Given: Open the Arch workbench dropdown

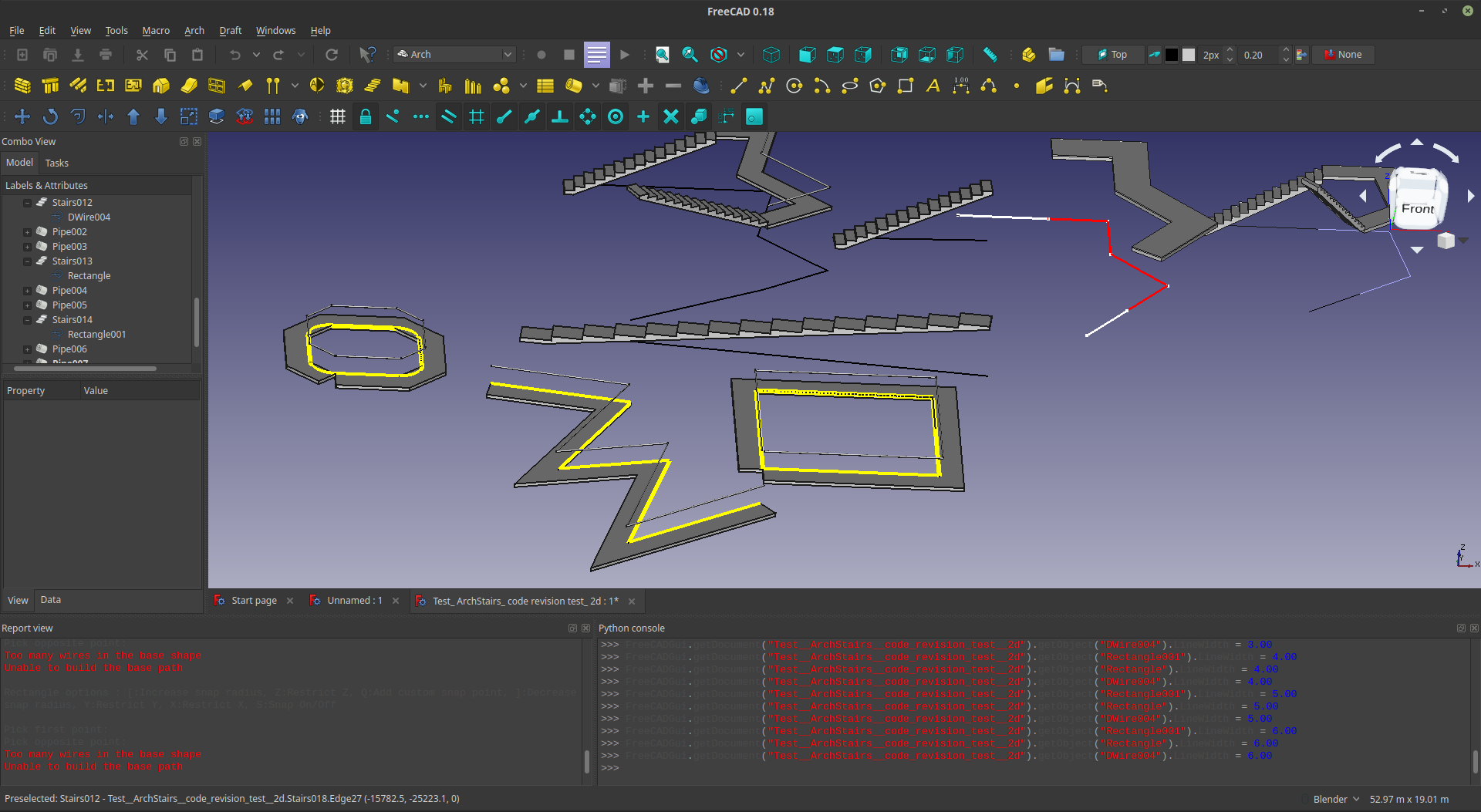Looking at the screenshot, I should click(454, 55).
